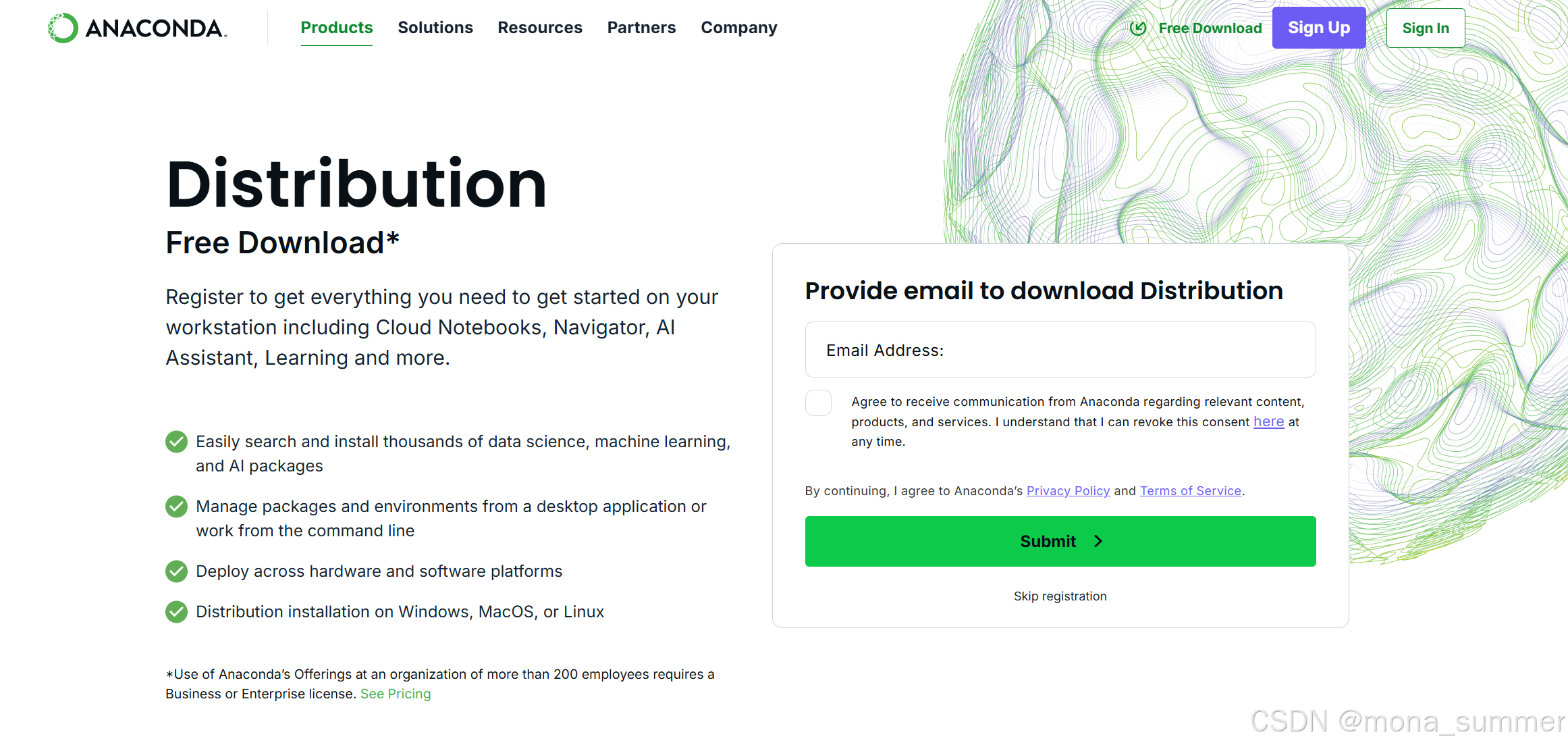Open the Products menu
Screen dimensions: 1568x747
pos(336,28)
